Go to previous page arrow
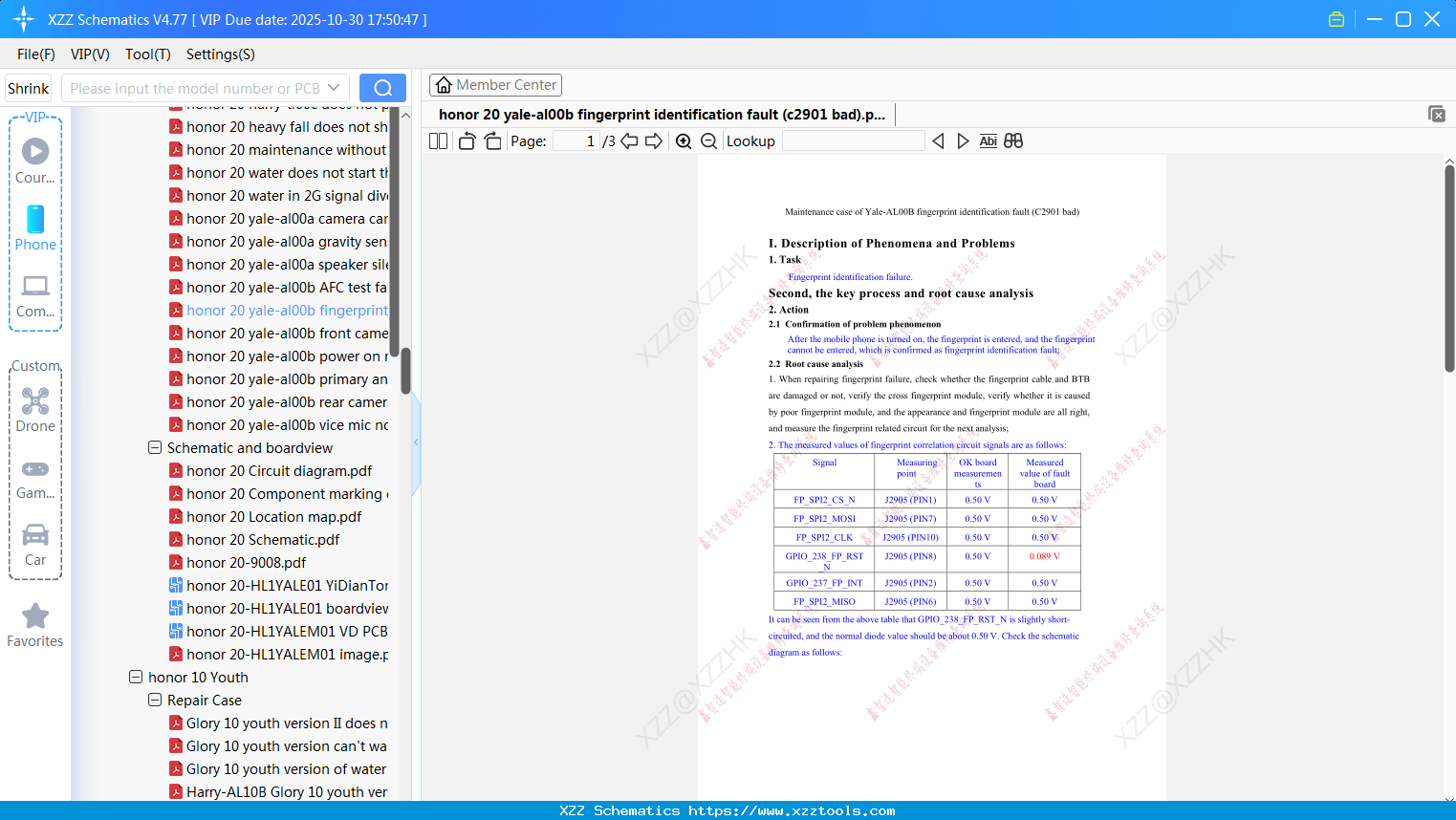This screenshot has width=1456, height=820. point(629,140)
